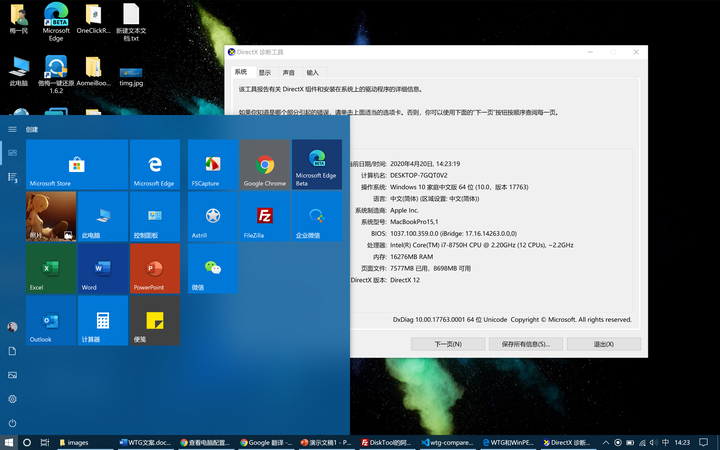Open Settings gear in Start sidebar
720x450 pixels.
[x=12, y=399]
